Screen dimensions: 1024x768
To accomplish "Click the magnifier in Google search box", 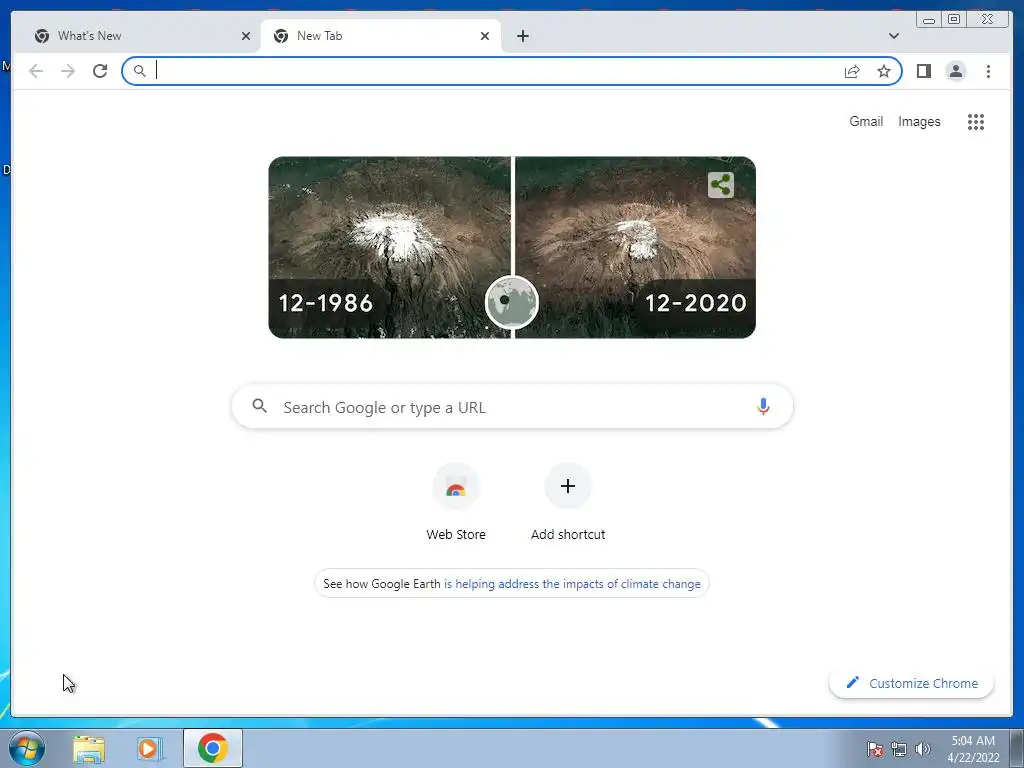I will [259, 406].
